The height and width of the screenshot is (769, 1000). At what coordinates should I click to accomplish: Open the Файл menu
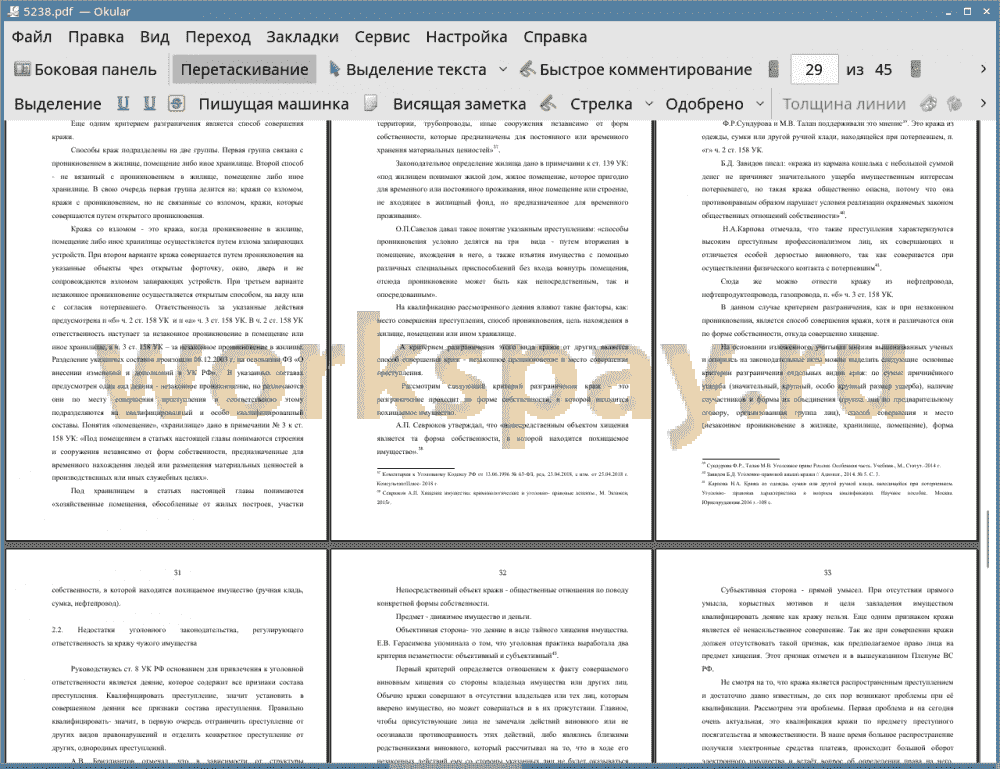tap(31, 37)
